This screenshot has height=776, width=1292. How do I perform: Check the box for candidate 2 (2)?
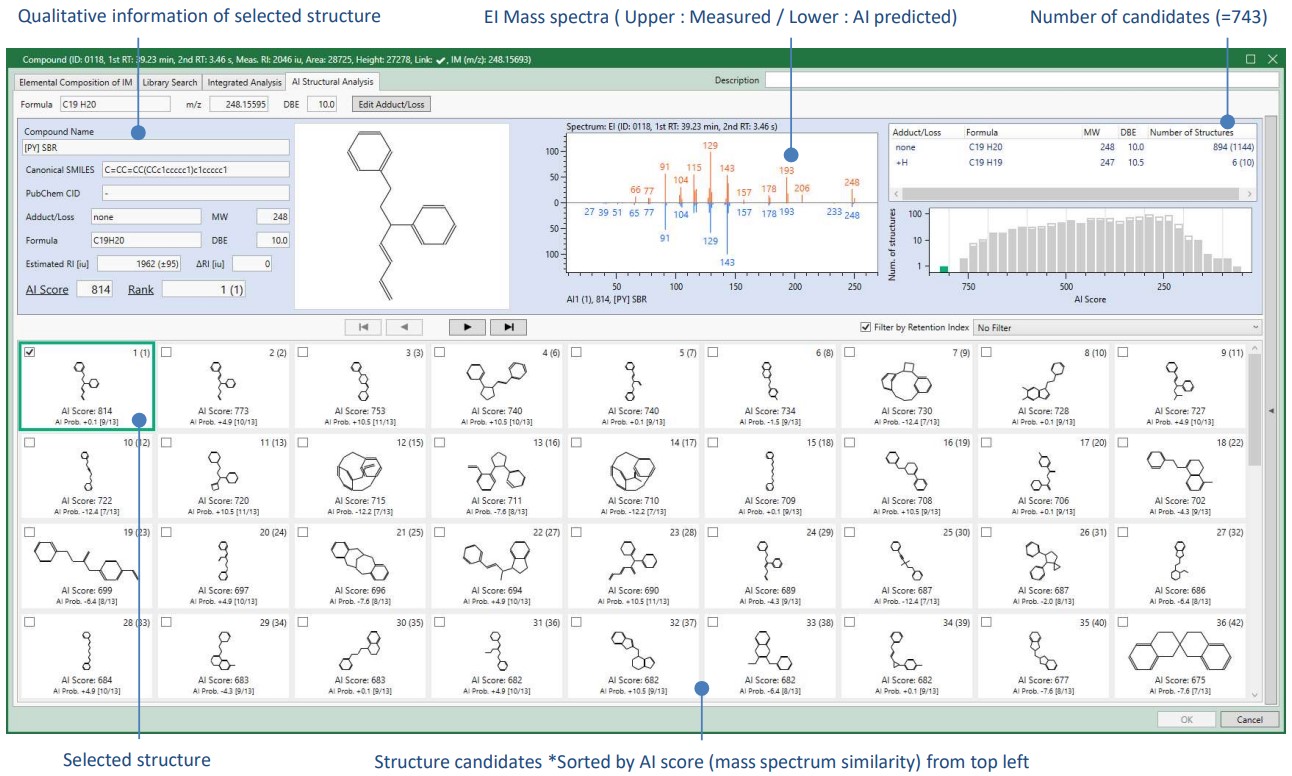pyautogui.click(x=166, y=352)
